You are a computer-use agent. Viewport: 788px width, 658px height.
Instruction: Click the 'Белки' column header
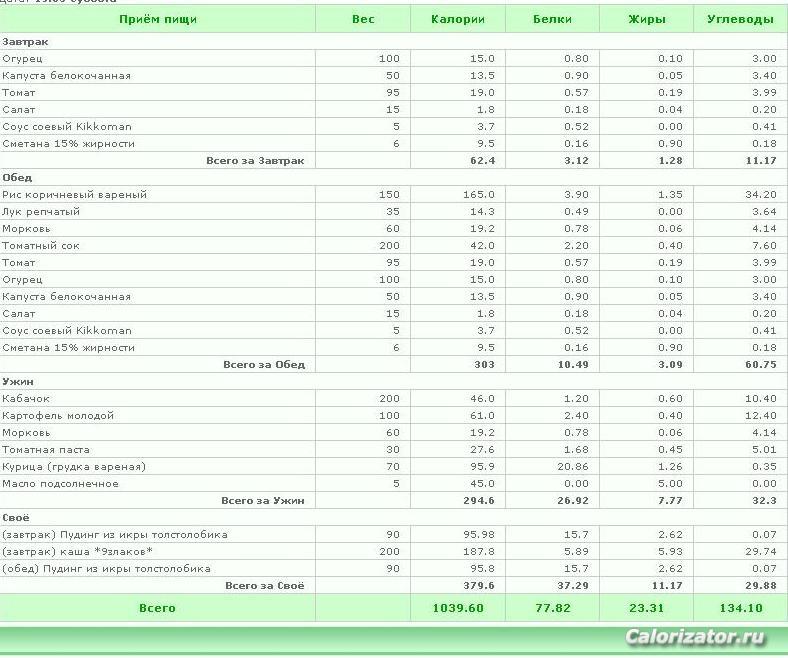[x=552, y=20]
